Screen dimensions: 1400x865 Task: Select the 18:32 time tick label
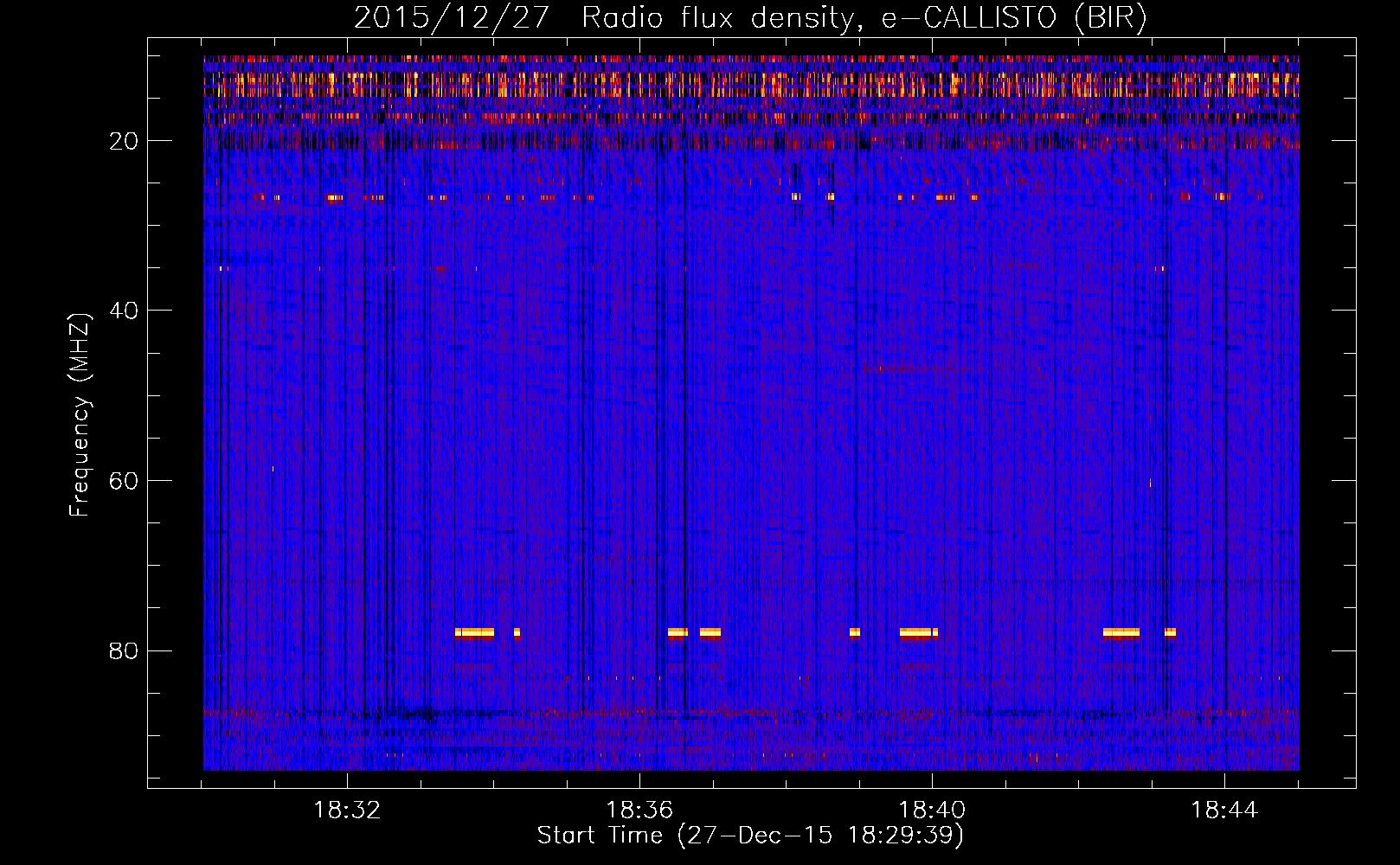click(347, 811)
